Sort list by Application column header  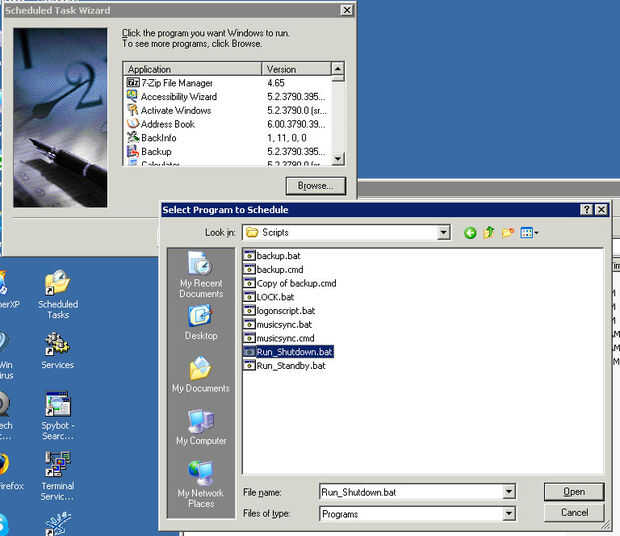[193, 69]
